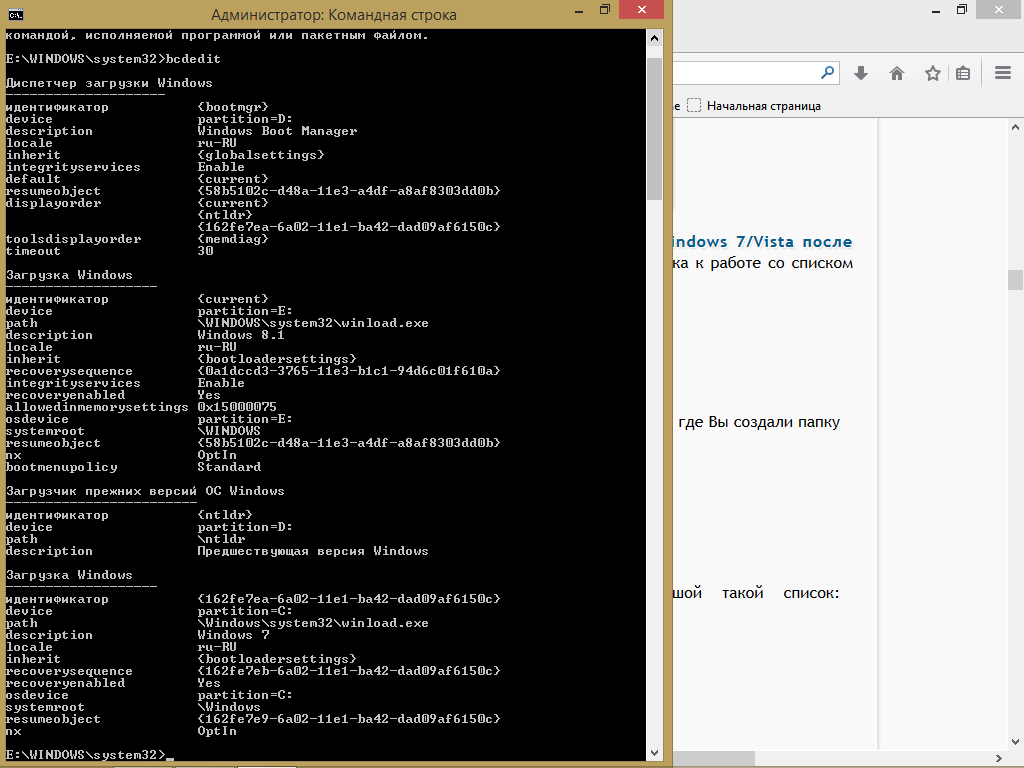Click the browser vertical scrollbar thumb
This screenshot has width=1024, height=768.
click(1015, 280)
